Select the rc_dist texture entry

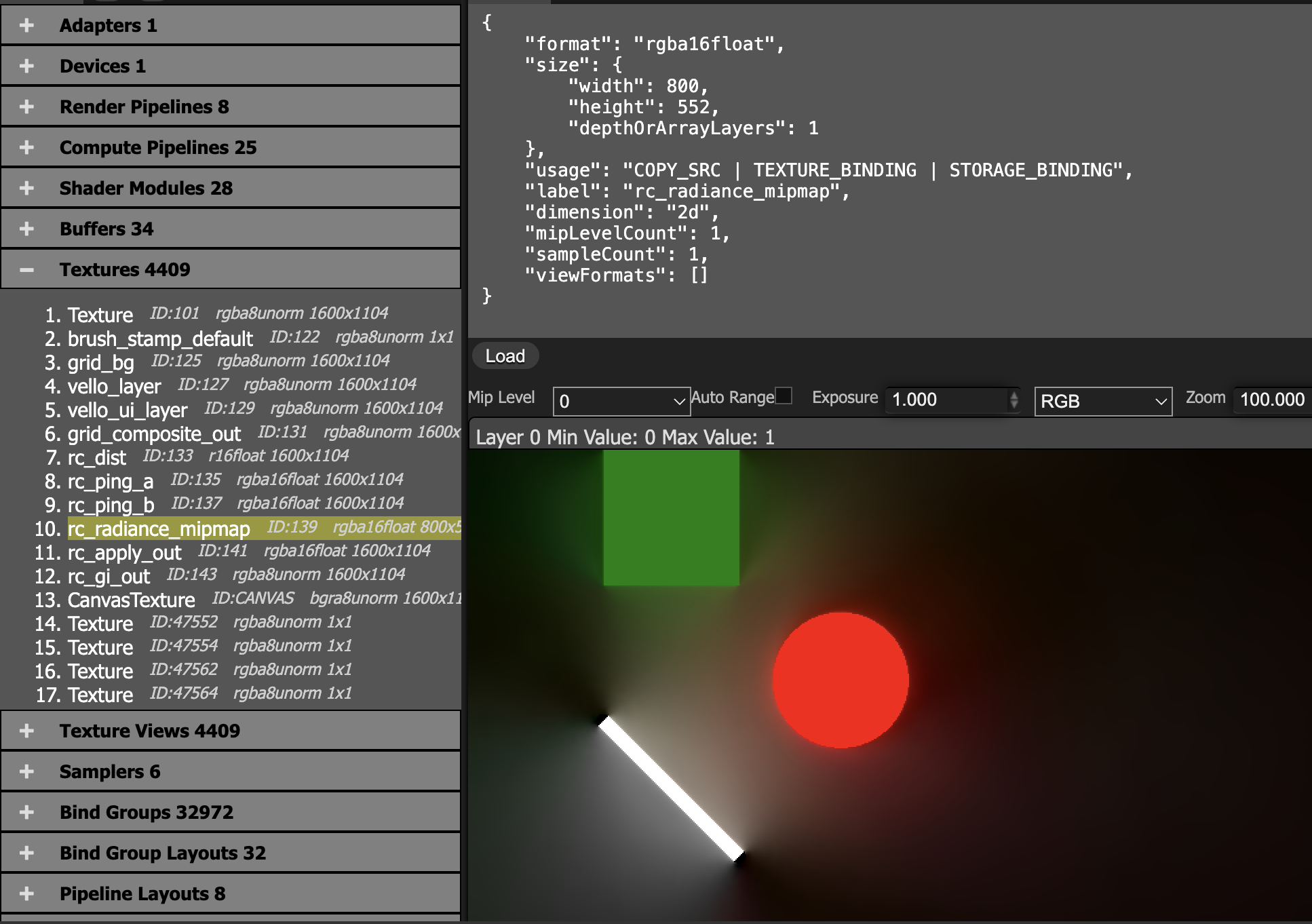[x=97, y=458]
